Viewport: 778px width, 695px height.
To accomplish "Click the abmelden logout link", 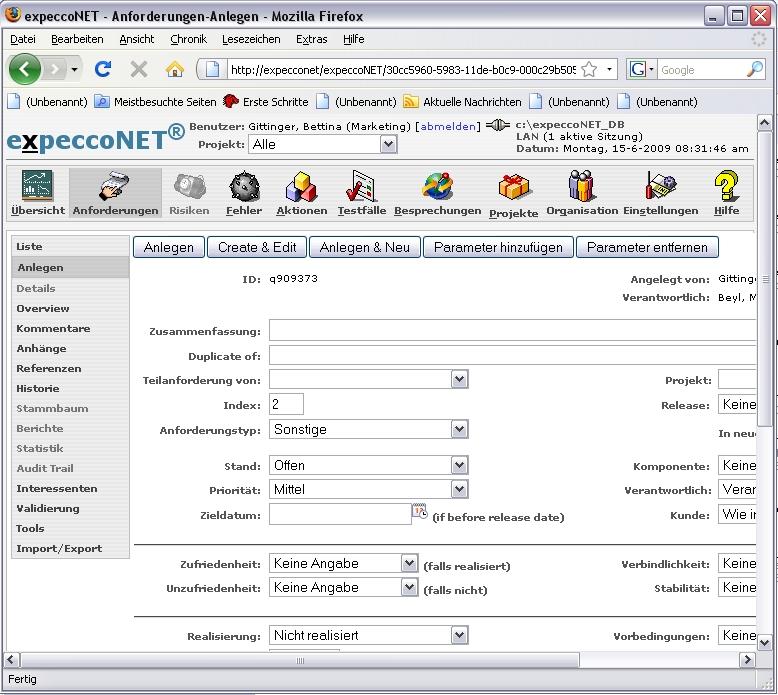I will pos(446,127).
